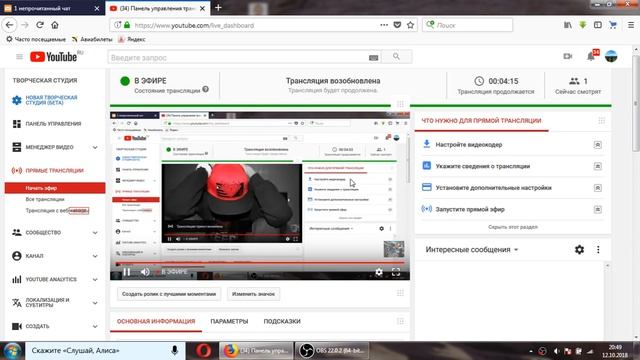Open Firefox hamburger menu
The height and width of the screenshot is (360, 640).
pos(631,25)
